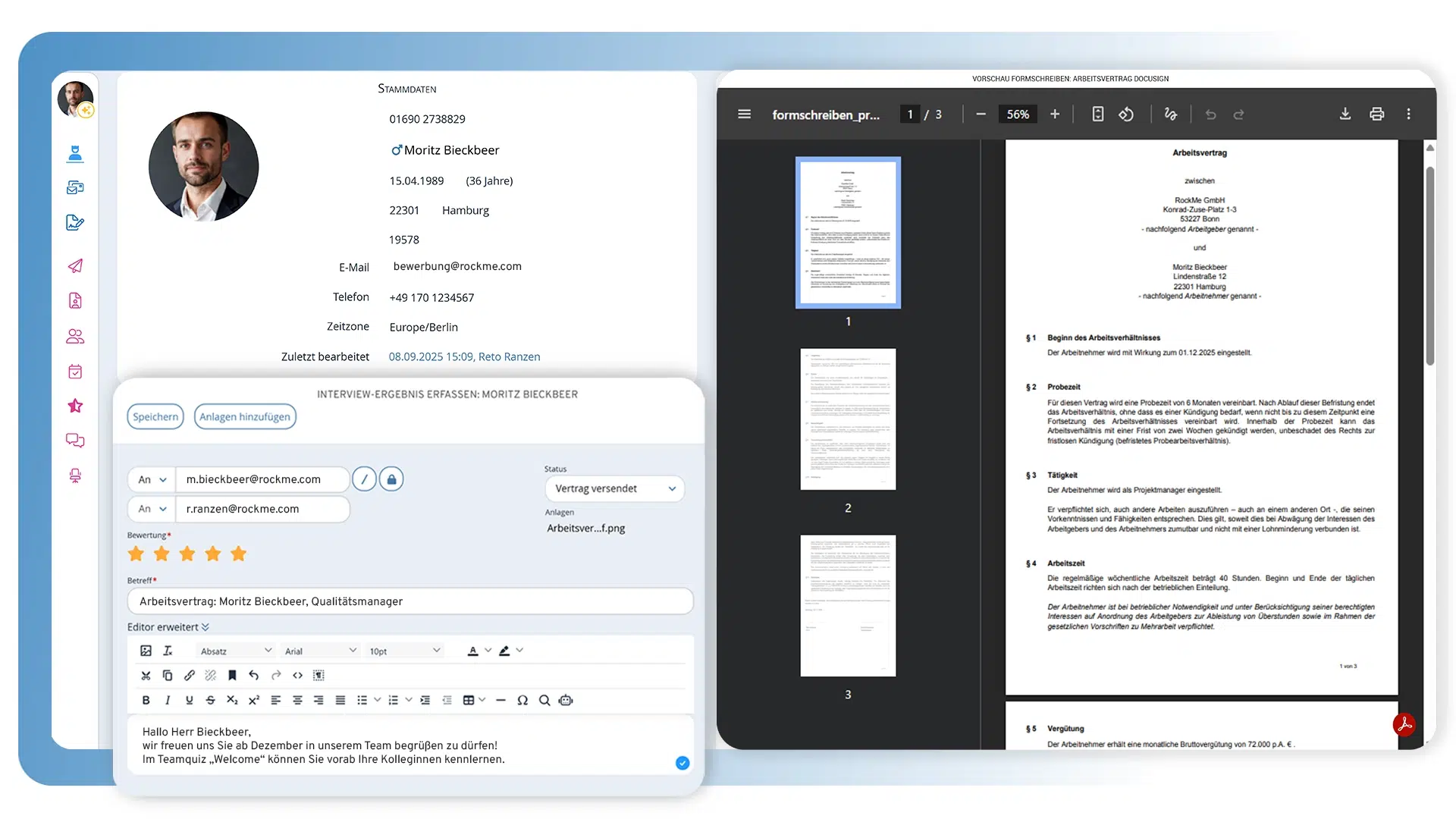1456x819 pixels.
Task: Expand the Editor erweitert section
Action: click(x=168, y=627)
